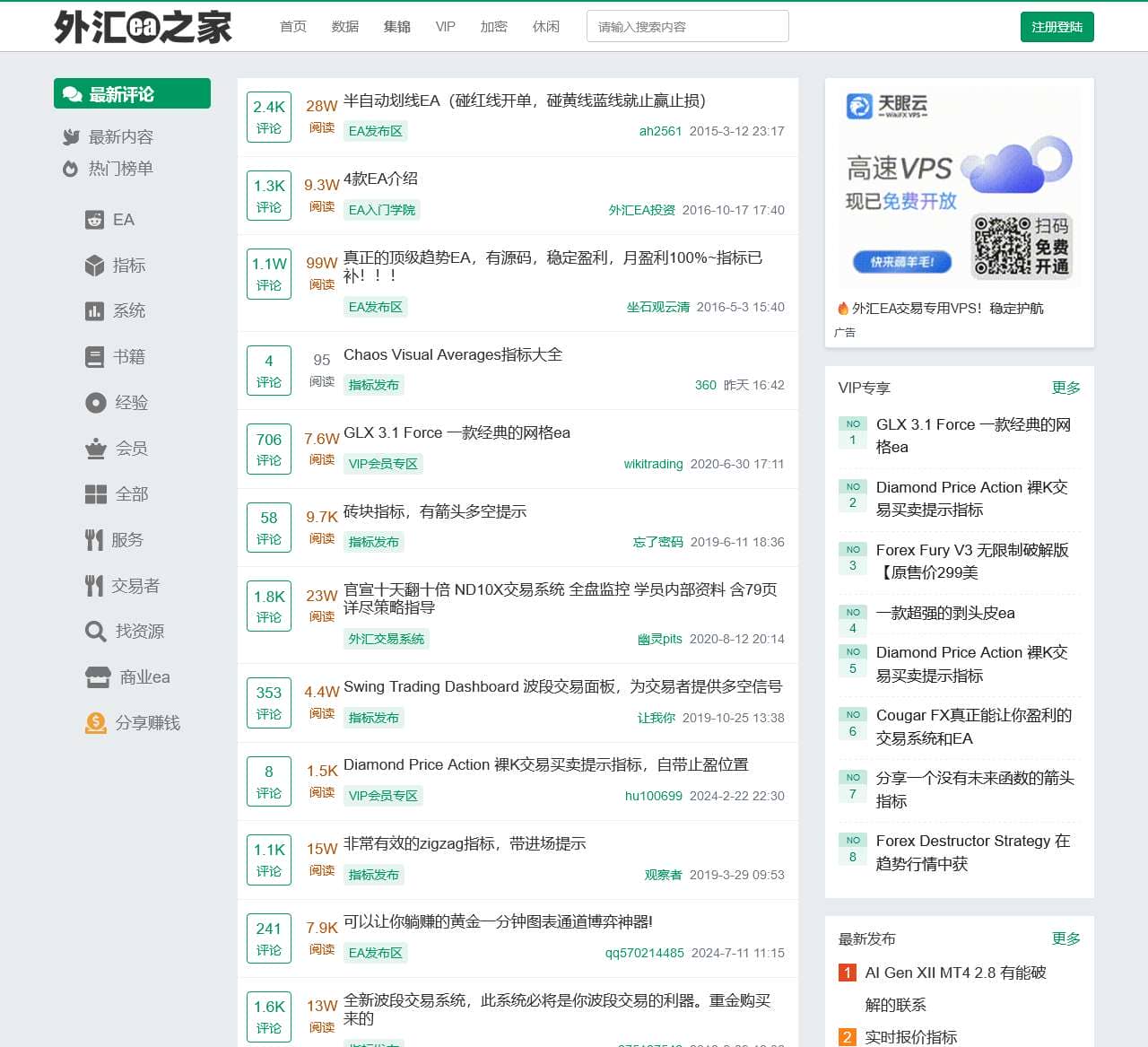Screen dimensions: 1148x1047
Task: Click the QR code in the VPS ad
Action: 1002,245
